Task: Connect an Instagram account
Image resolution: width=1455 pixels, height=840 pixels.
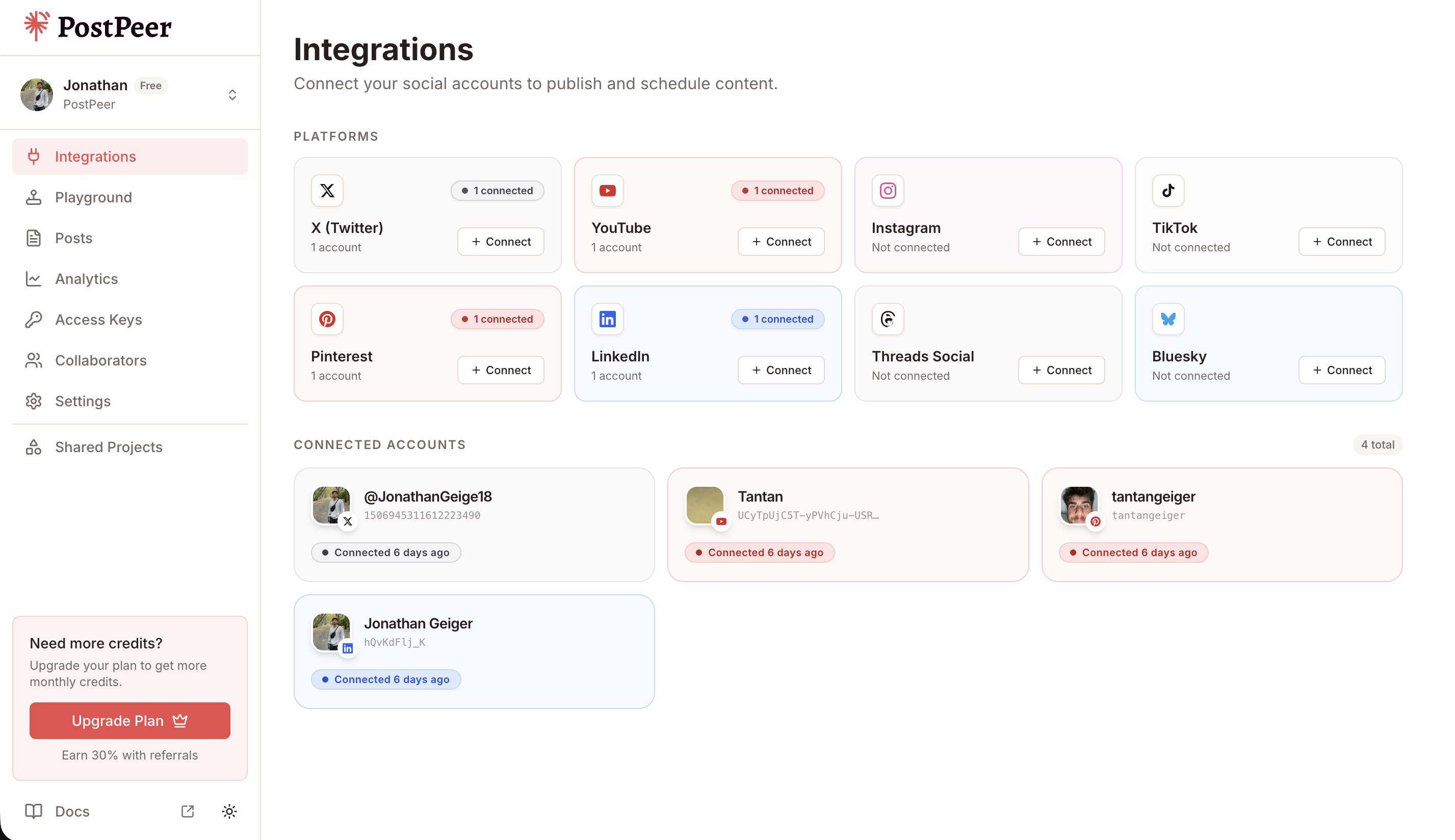Action: pyautogui.click(x=1060, y=242)
